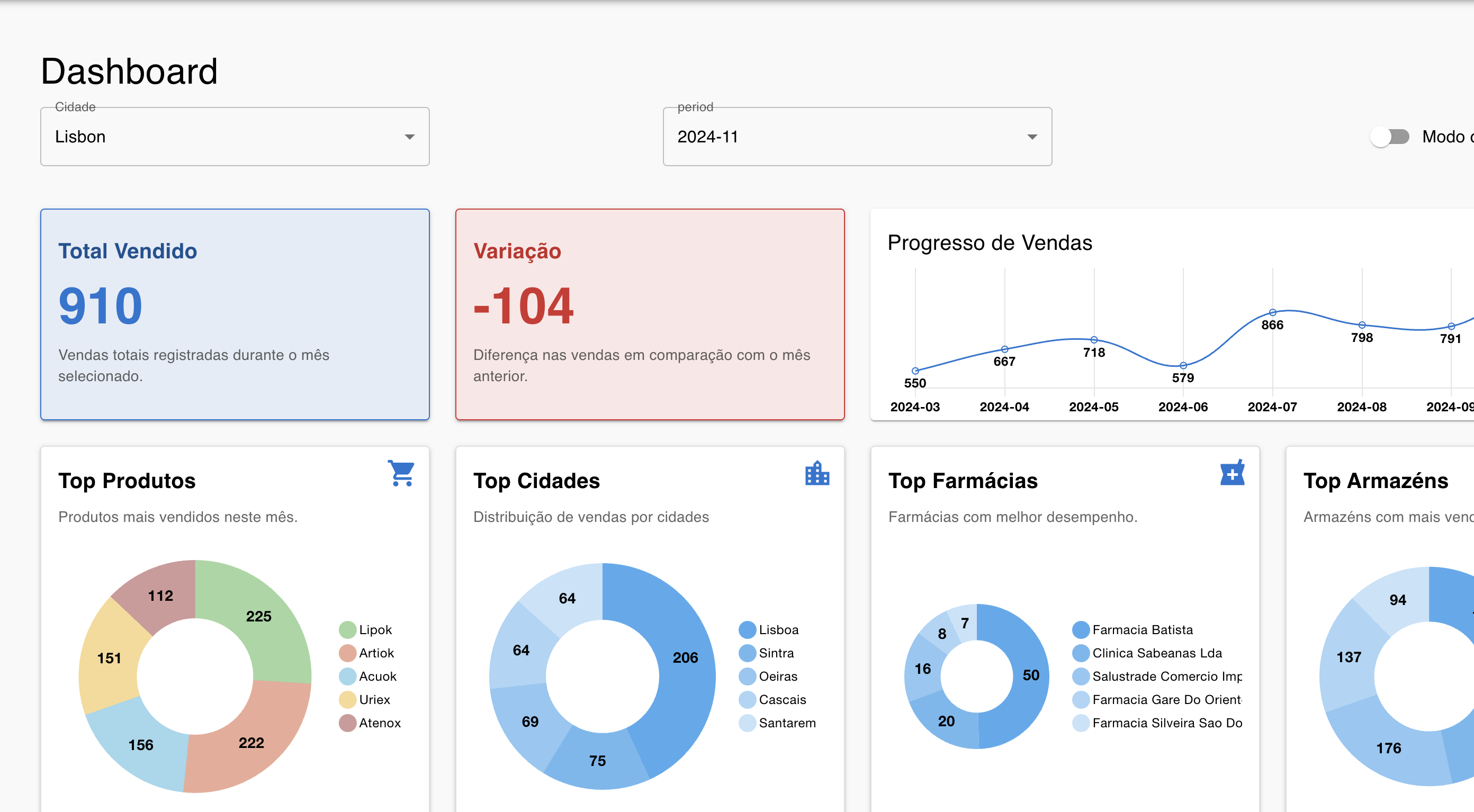1474x812 pixels.
Task: Click the 176 slice in Top Armazéns
Action: coord(1389,748)
